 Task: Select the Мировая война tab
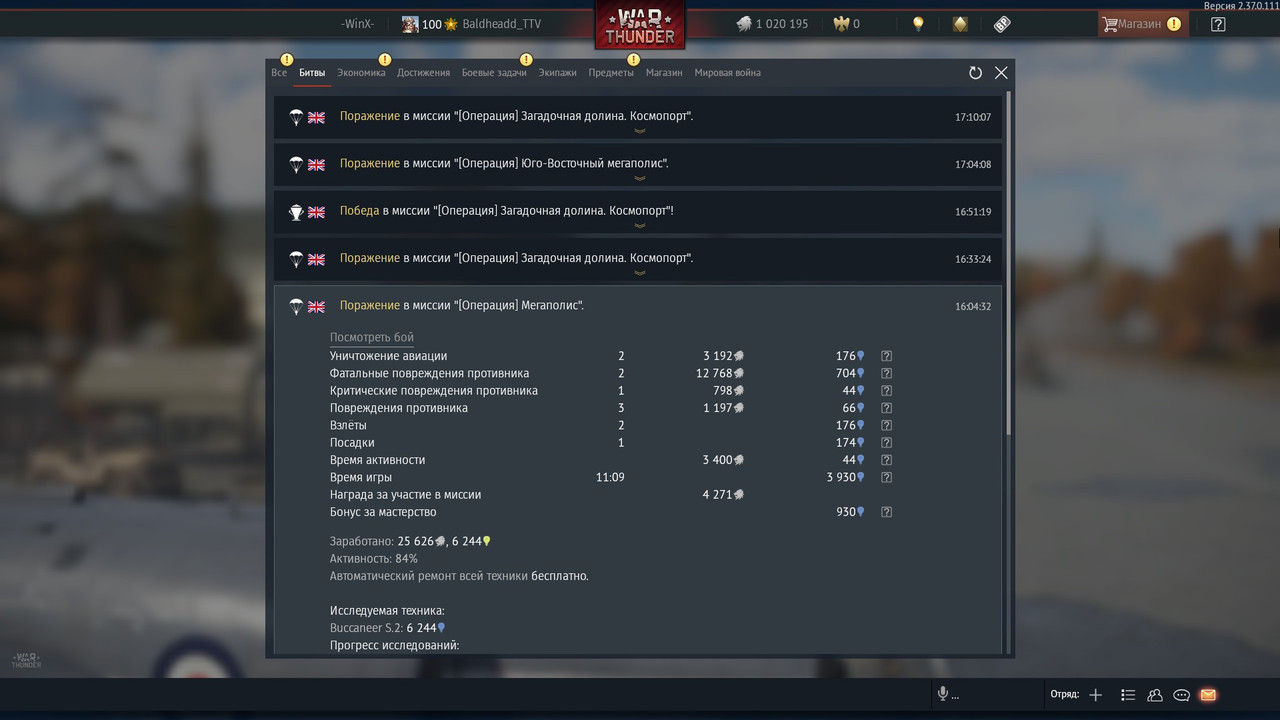(727, 73)
